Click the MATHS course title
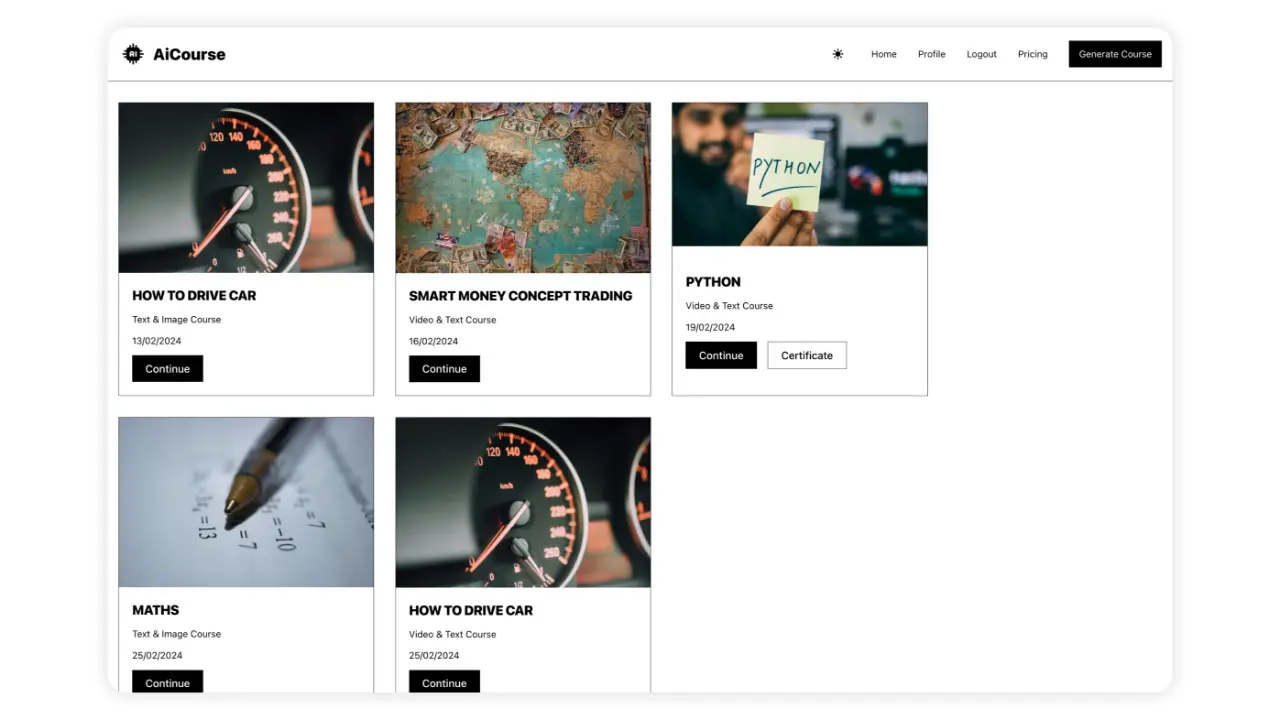 click(x=156, y=610)
